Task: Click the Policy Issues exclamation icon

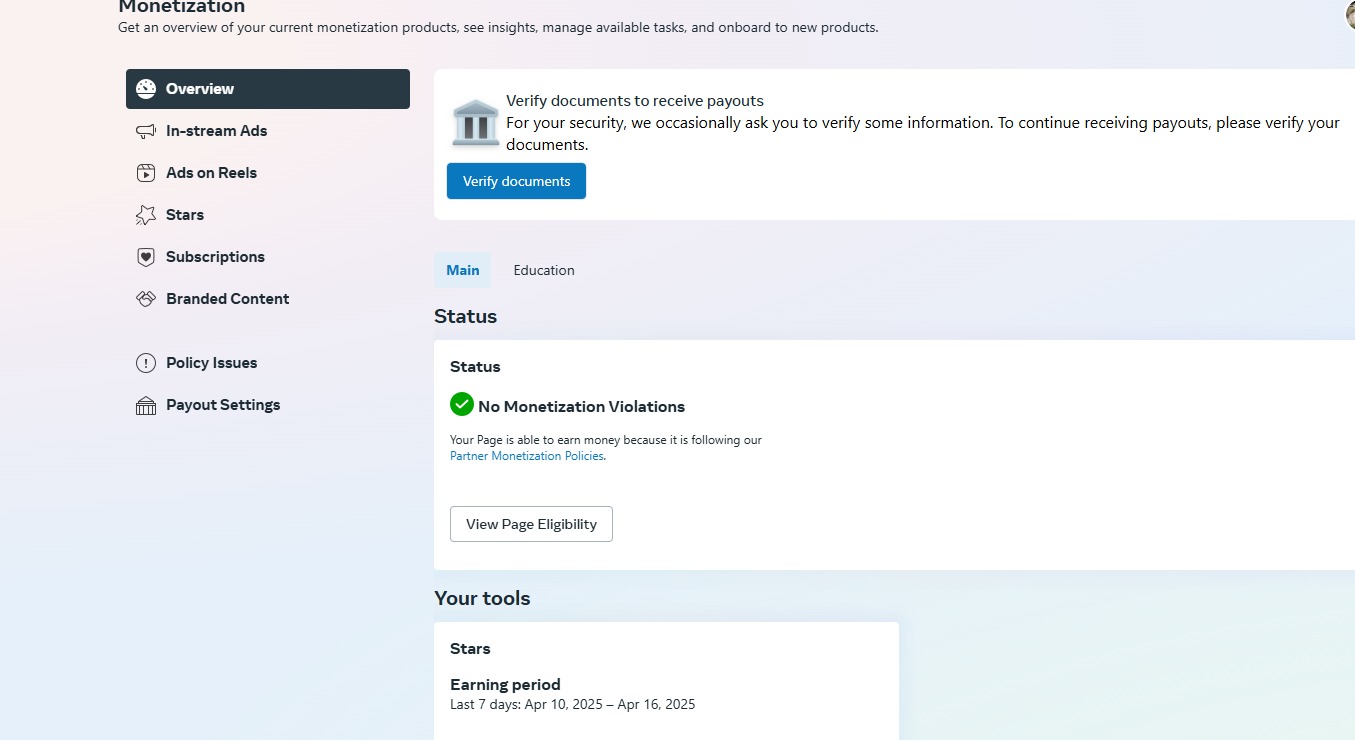Action: click(x=146, y=363)
